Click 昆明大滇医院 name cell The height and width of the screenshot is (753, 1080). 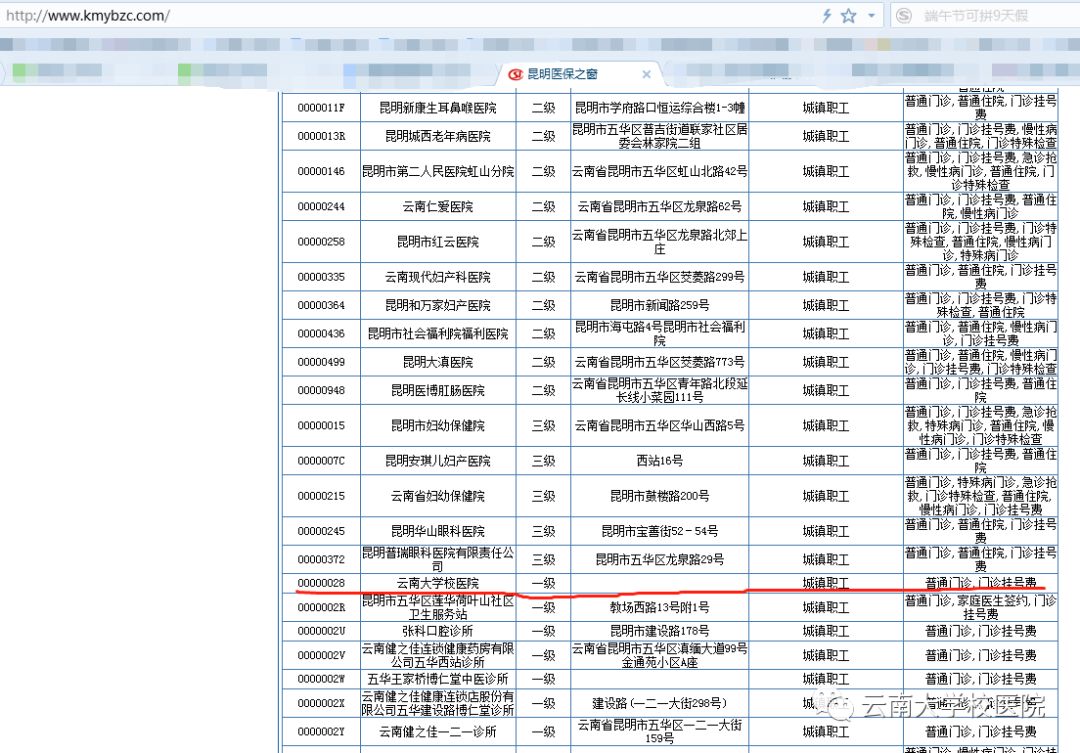(438, 362)
